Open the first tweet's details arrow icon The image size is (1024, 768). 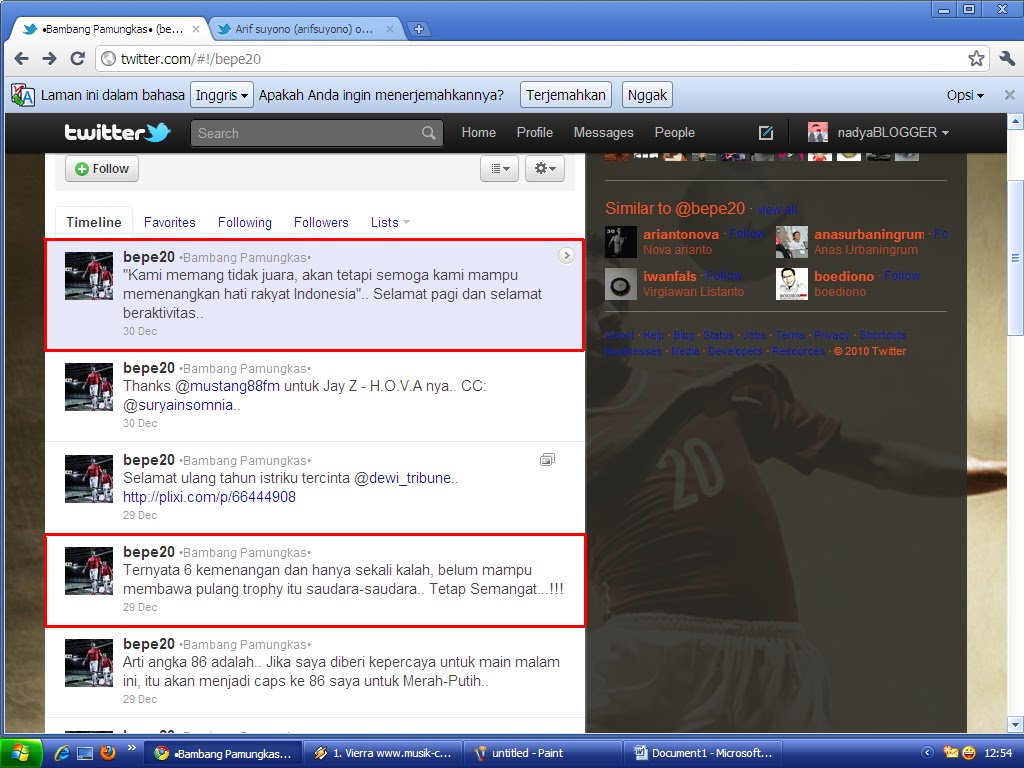566,256
